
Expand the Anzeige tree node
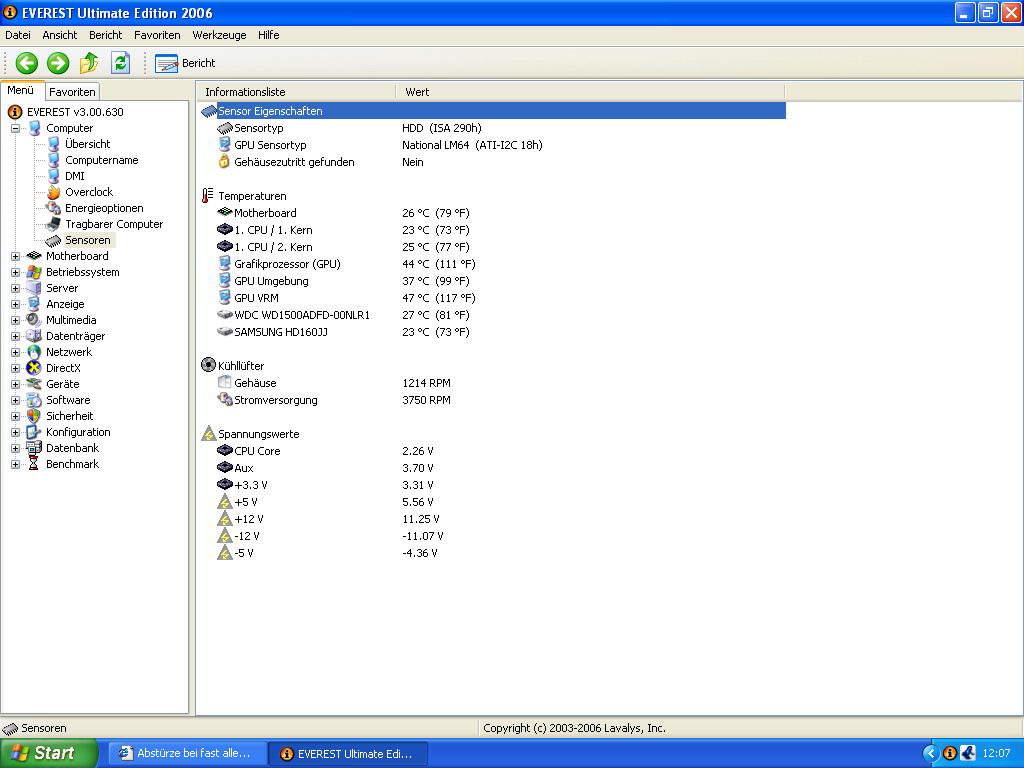[x=16, y=304]
